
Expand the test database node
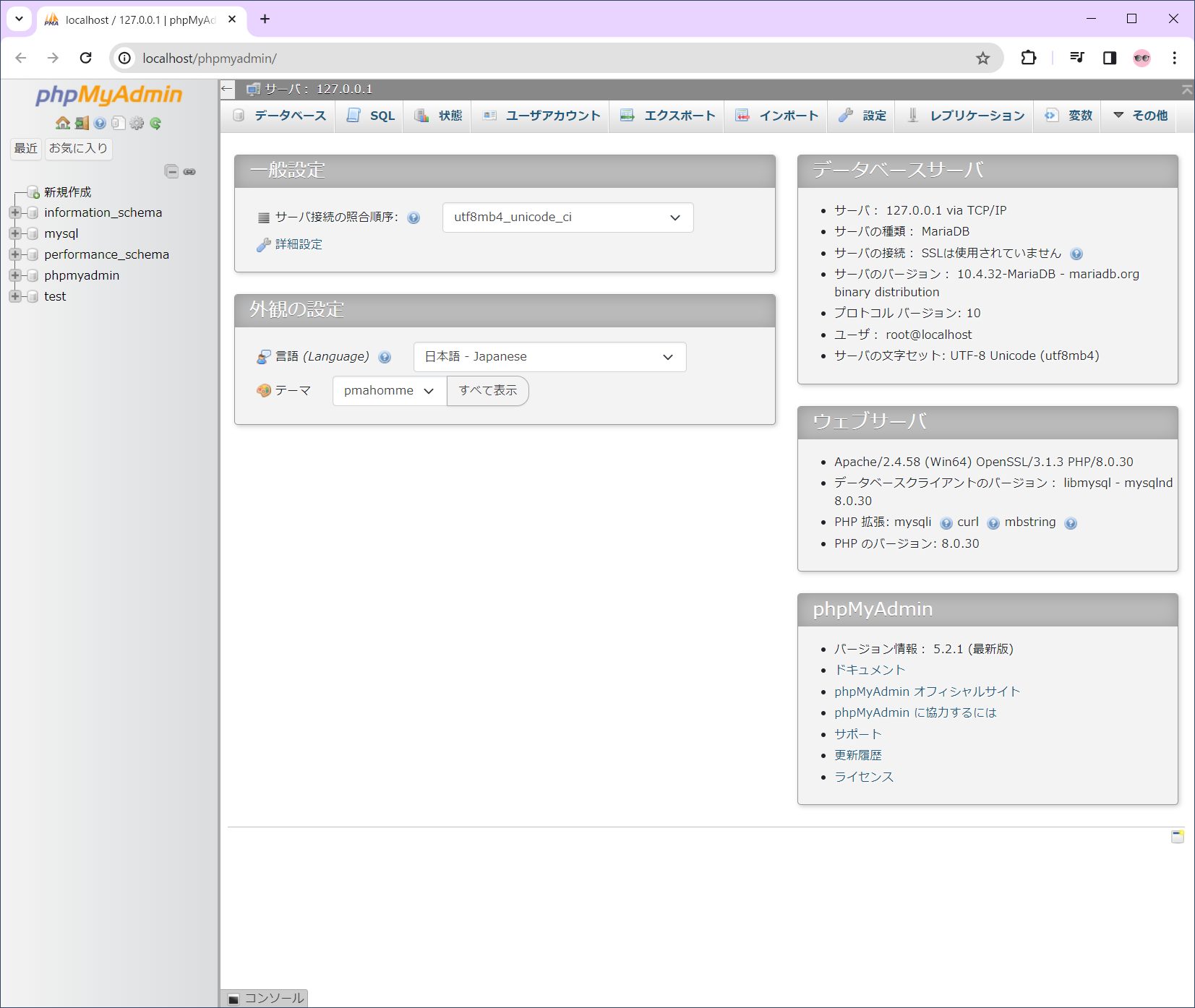pyautogui.click(x=14, y=296)
